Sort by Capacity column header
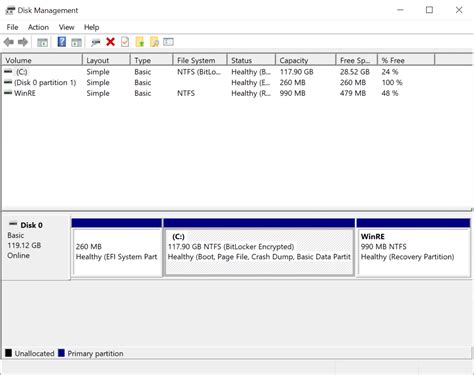Screen dimensions: 474x375 pyautogui.click(x=306, y=60)
